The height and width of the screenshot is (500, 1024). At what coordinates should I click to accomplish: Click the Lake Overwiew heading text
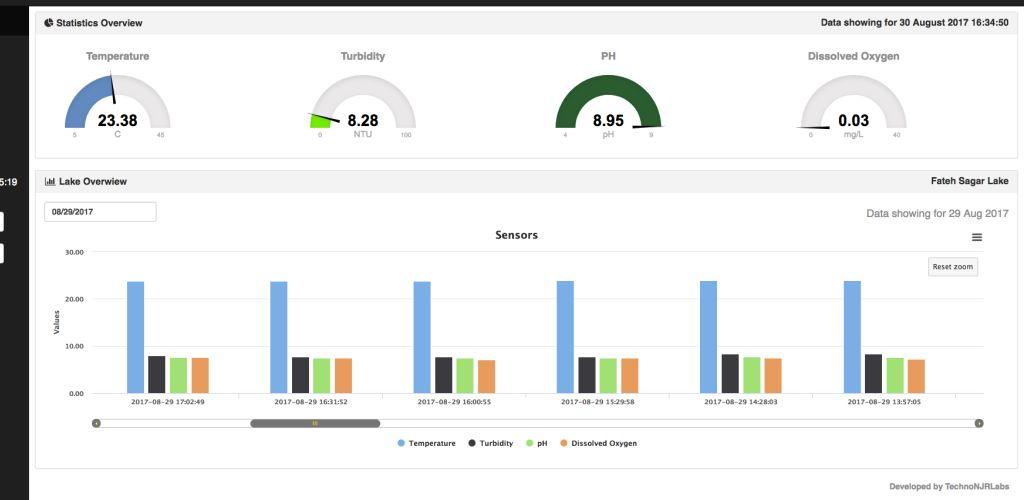(93, 181)
